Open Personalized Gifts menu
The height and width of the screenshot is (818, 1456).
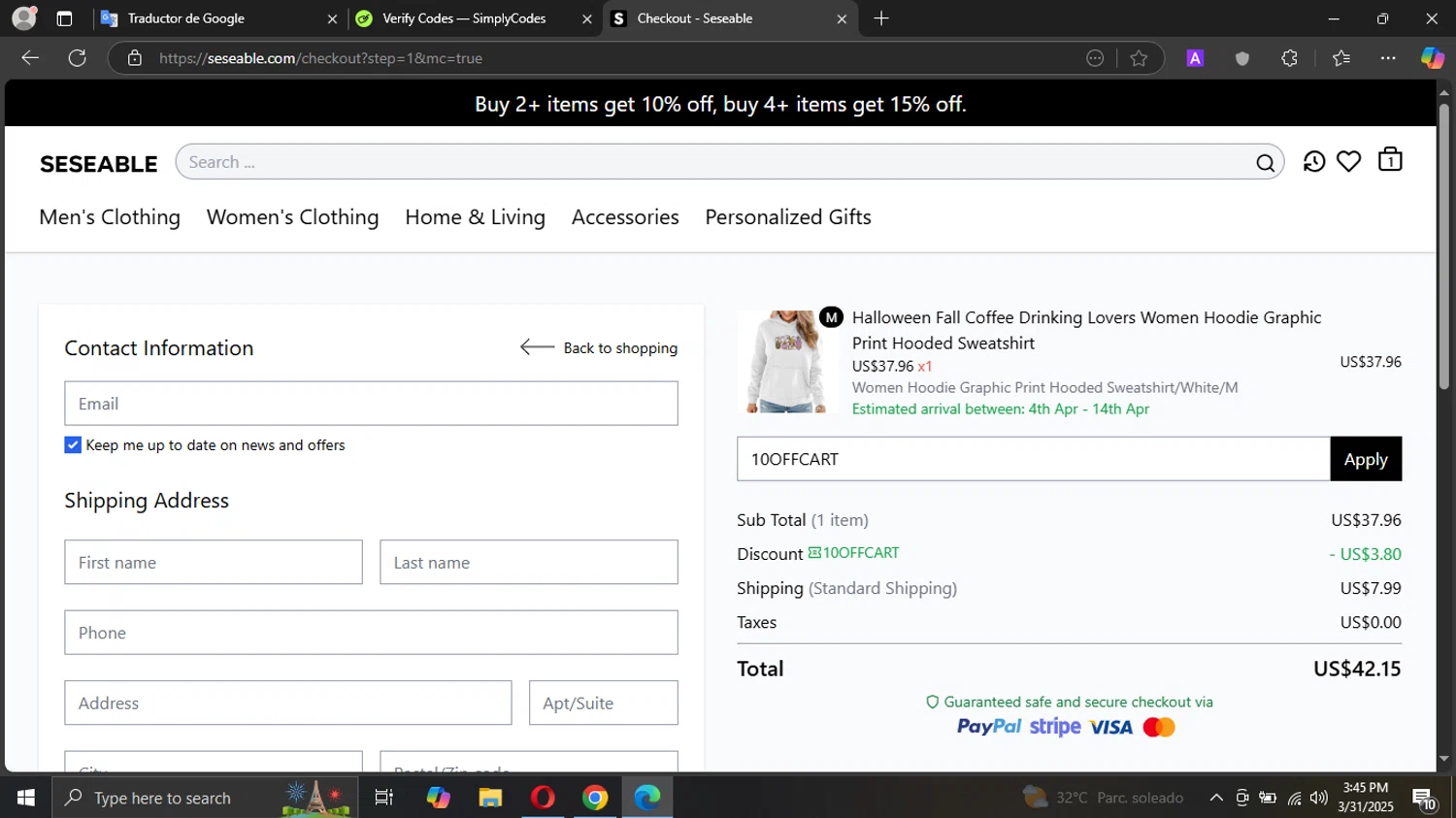(788, 217)
